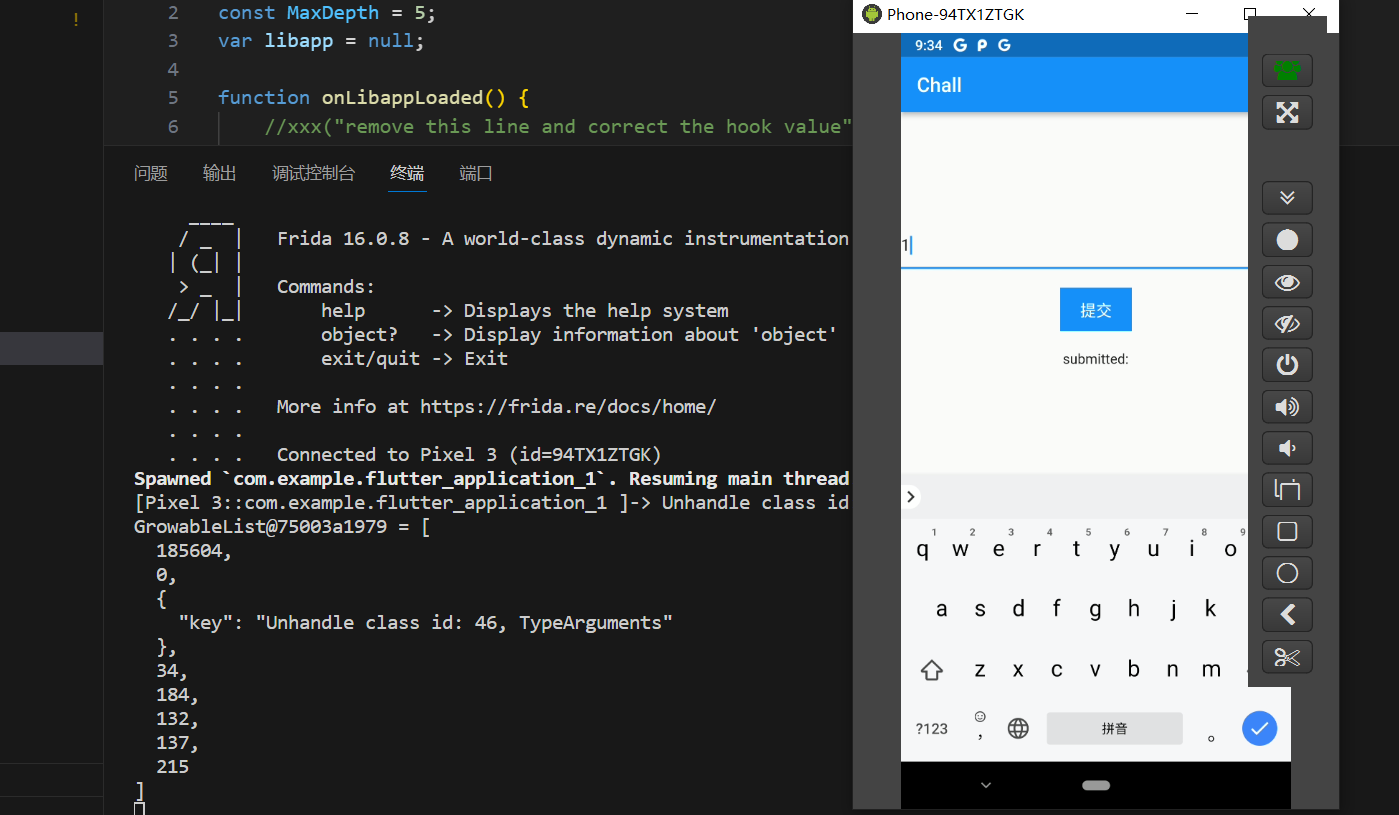The width and height of the screenshot is (1399, 815).
Task: Tap the 拼音 space bar
Action: [1114, 728]
